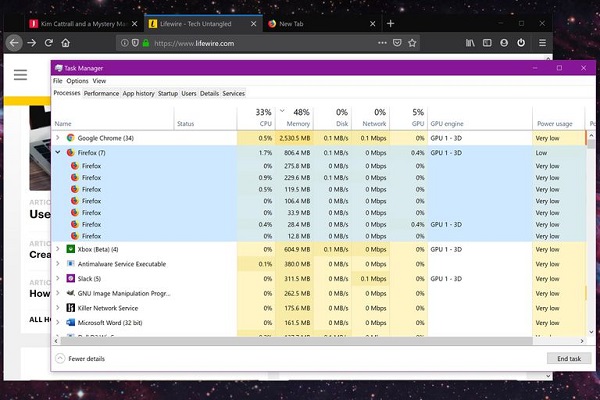Switch to the Users tab
Viewport: 600px width, 400px height.
coord(189,93)
